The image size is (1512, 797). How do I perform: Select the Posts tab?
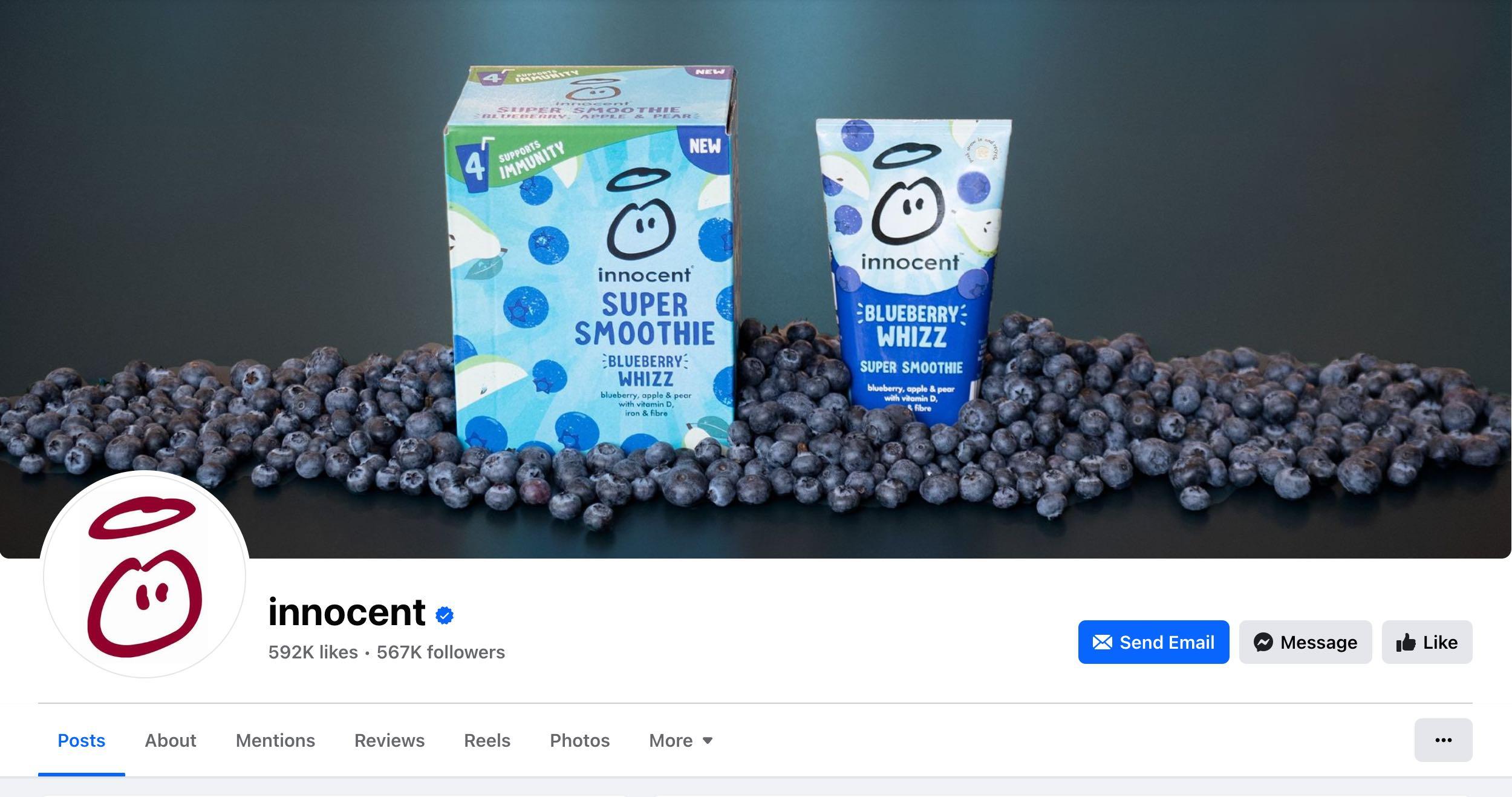pyautogui.click(x=82, y=741)
